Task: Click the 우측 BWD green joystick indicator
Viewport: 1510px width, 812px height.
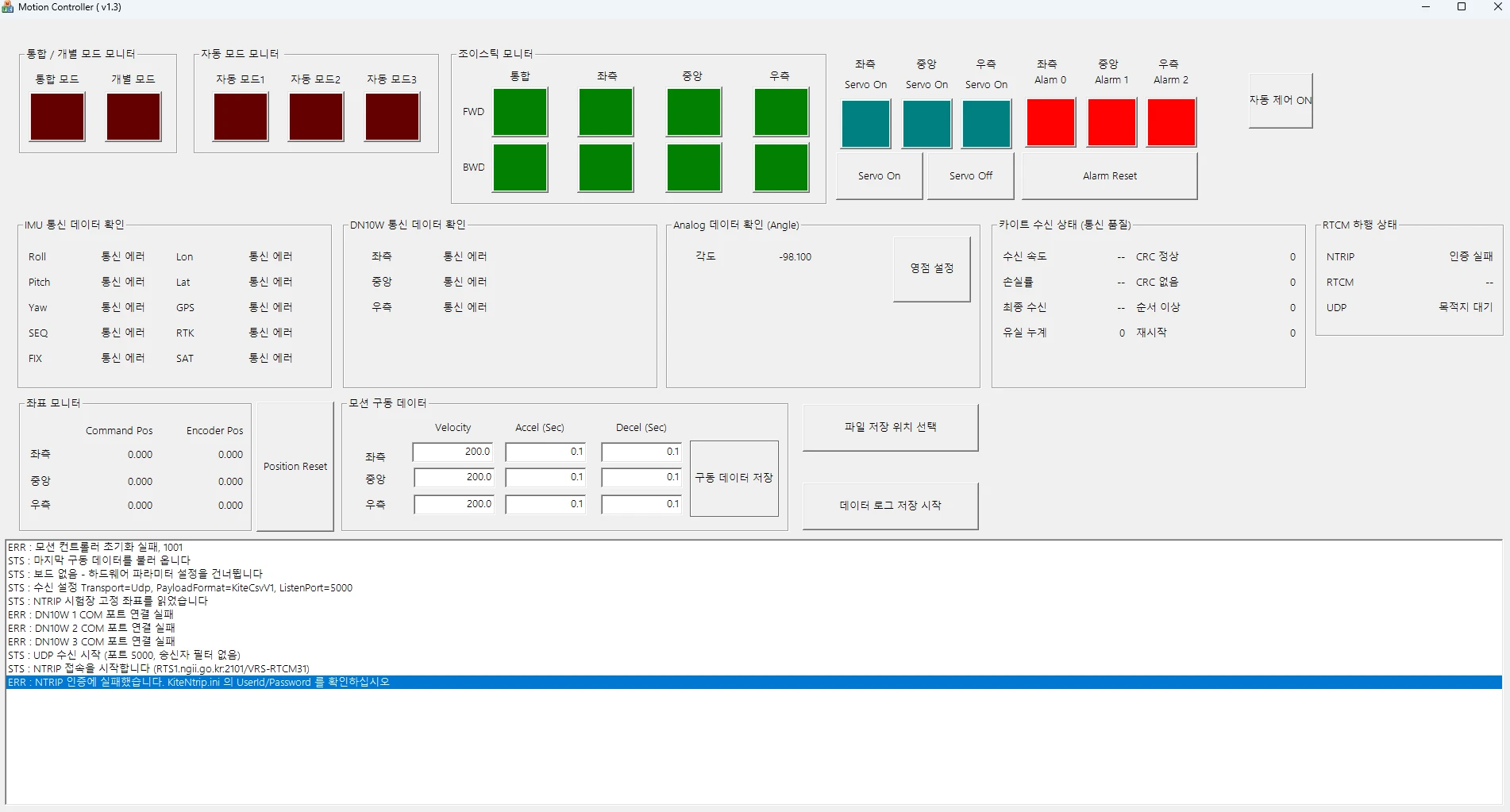Action: click(x=781, y=167)
